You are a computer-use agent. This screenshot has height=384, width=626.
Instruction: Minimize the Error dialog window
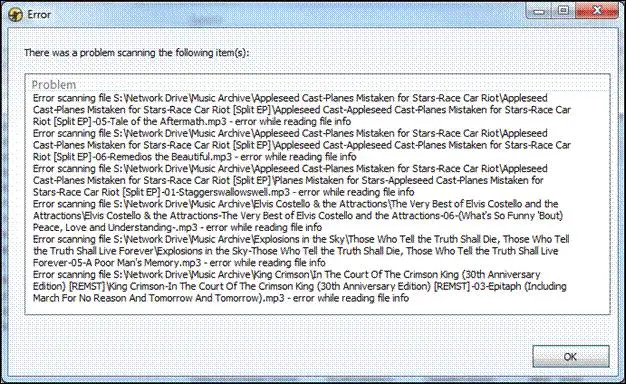539,11
